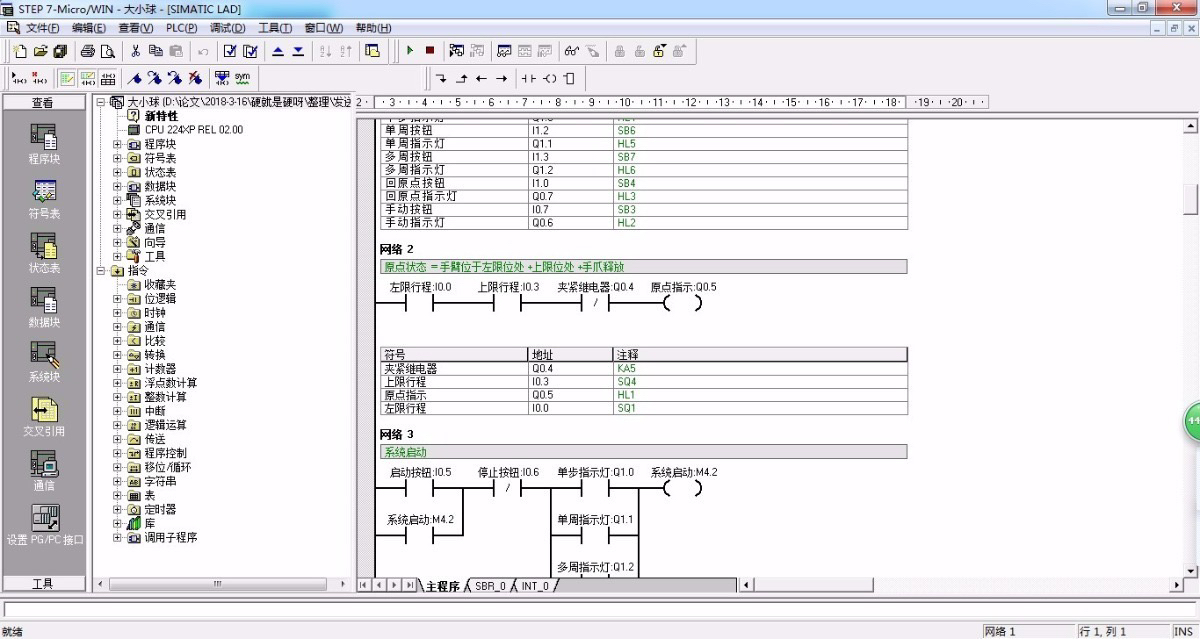Click the 启动按钮:I0.5 contact in network 3
Screen dimensions: 1200x639
(x=419, y=488)
